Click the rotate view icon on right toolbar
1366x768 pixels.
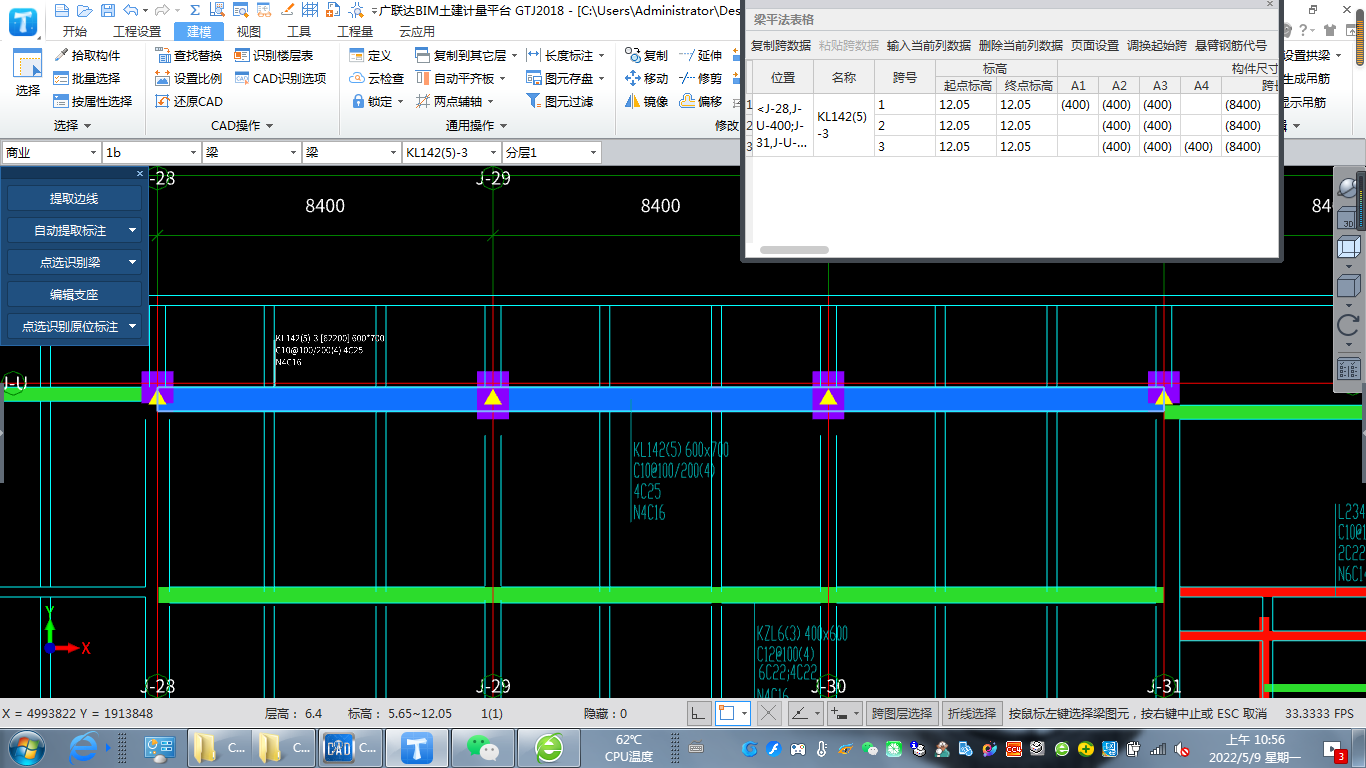coord(1348,325)
